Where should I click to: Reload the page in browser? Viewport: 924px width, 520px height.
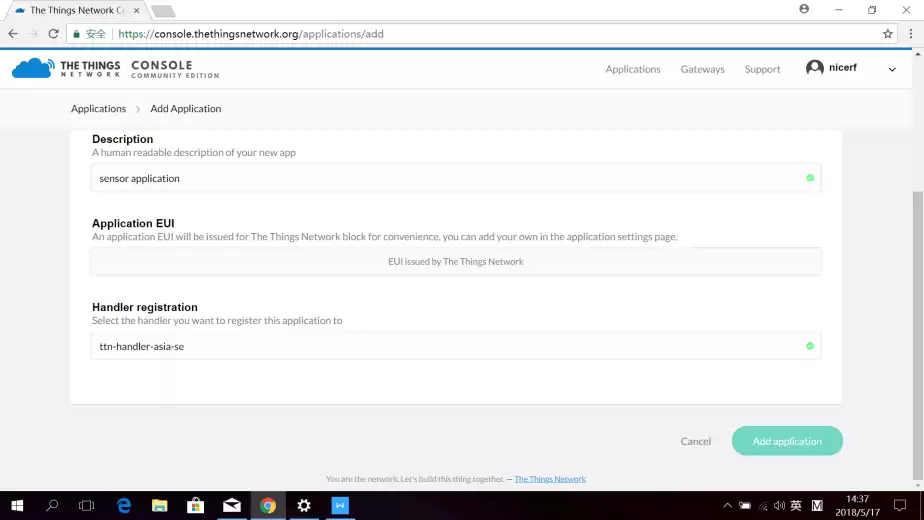[x=53, y=33]
